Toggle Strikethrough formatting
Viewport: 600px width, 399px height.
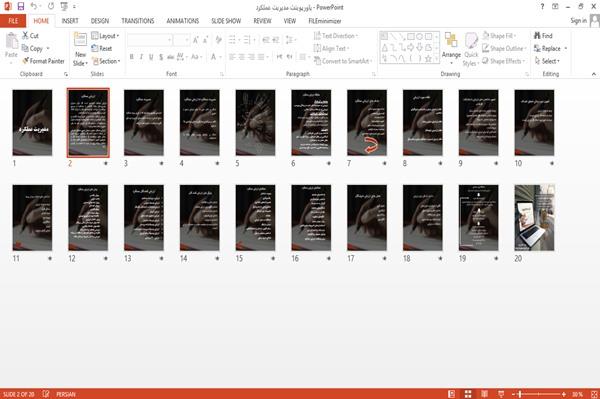pyautogui.click(x=171, y=57)
